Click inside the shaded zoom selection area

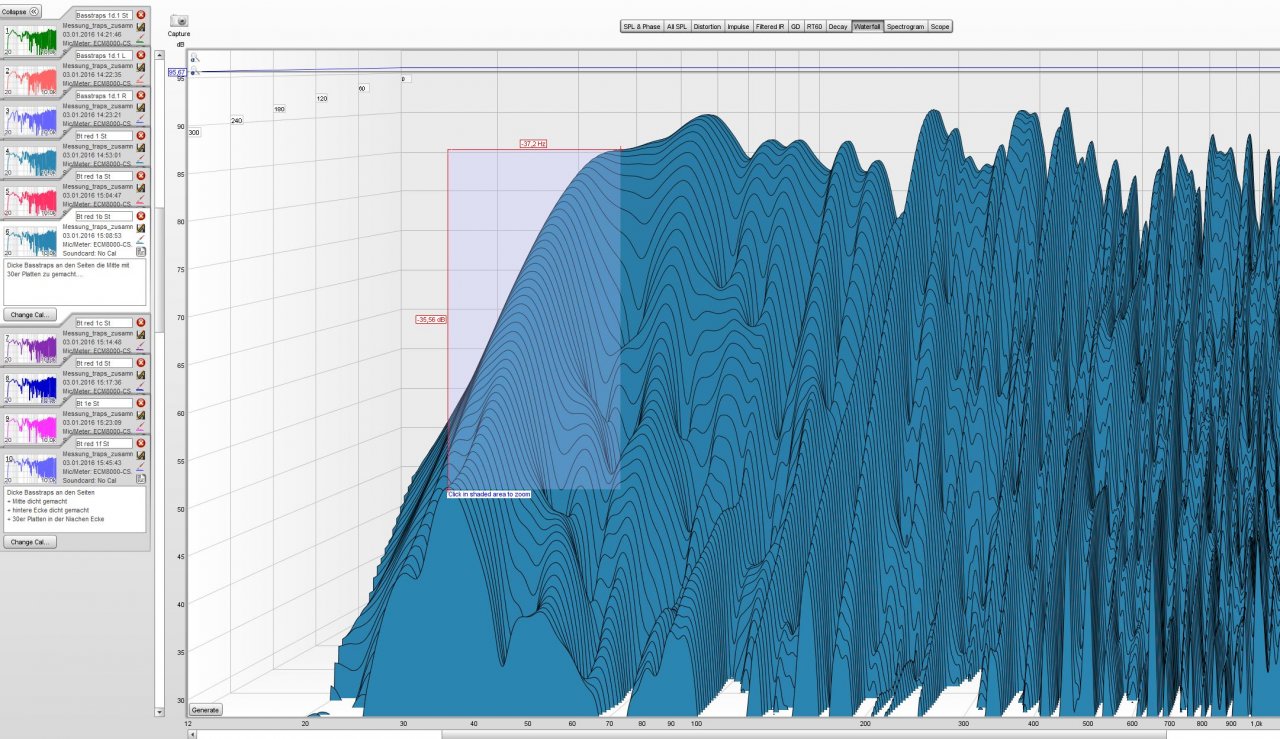534,319
